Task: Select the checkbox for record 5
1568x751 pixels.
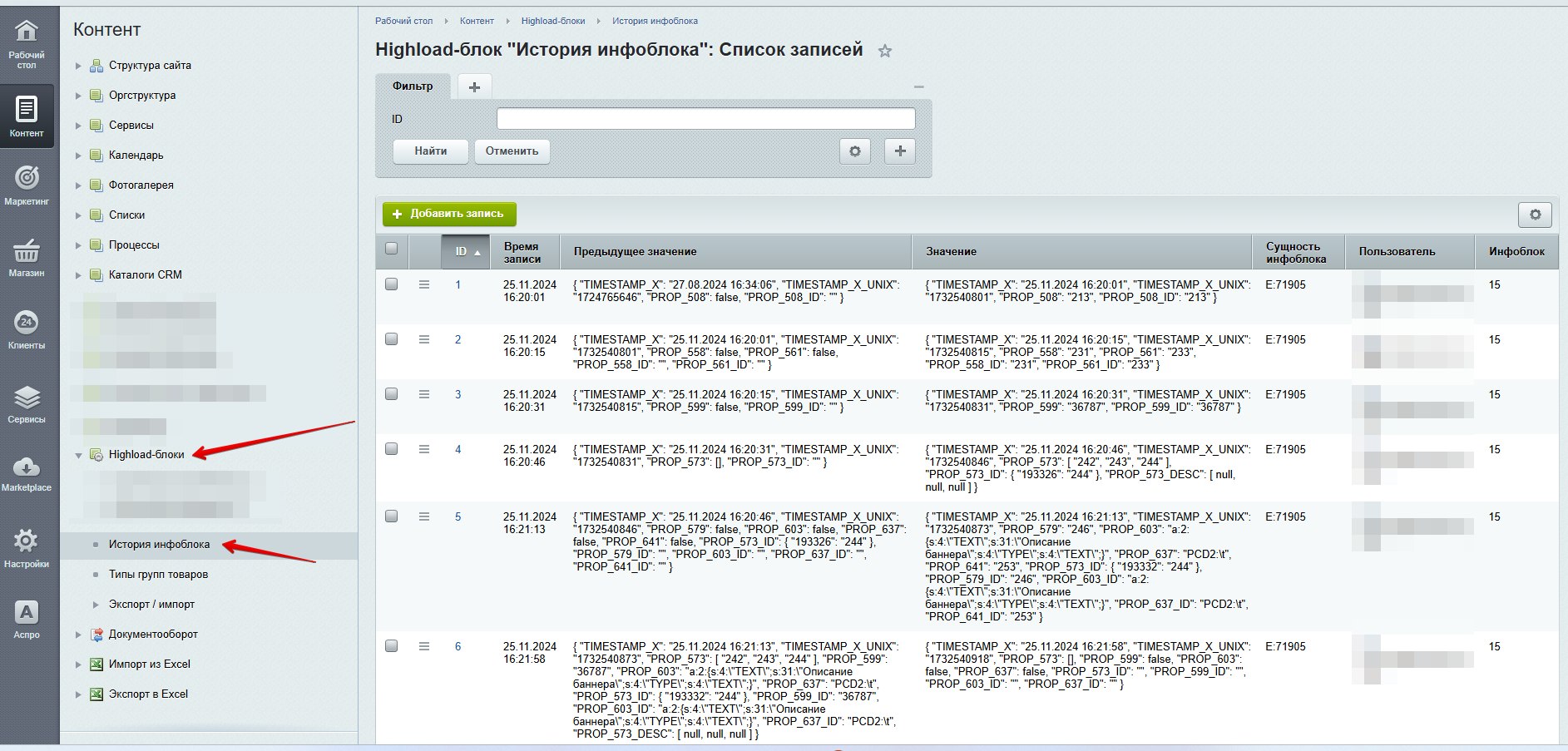Action: click(x=392, y=516)
